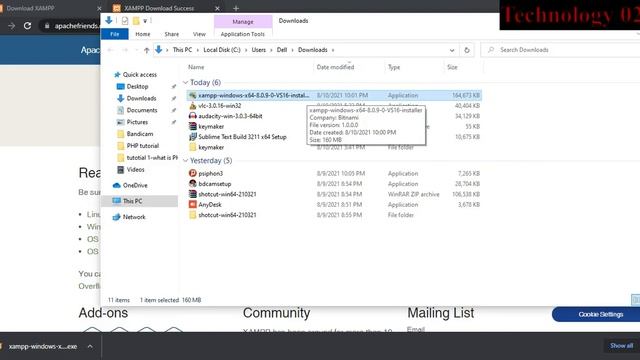Click This PC in the address path
Viewport: 640px width, 360px height.
(182, 50)
